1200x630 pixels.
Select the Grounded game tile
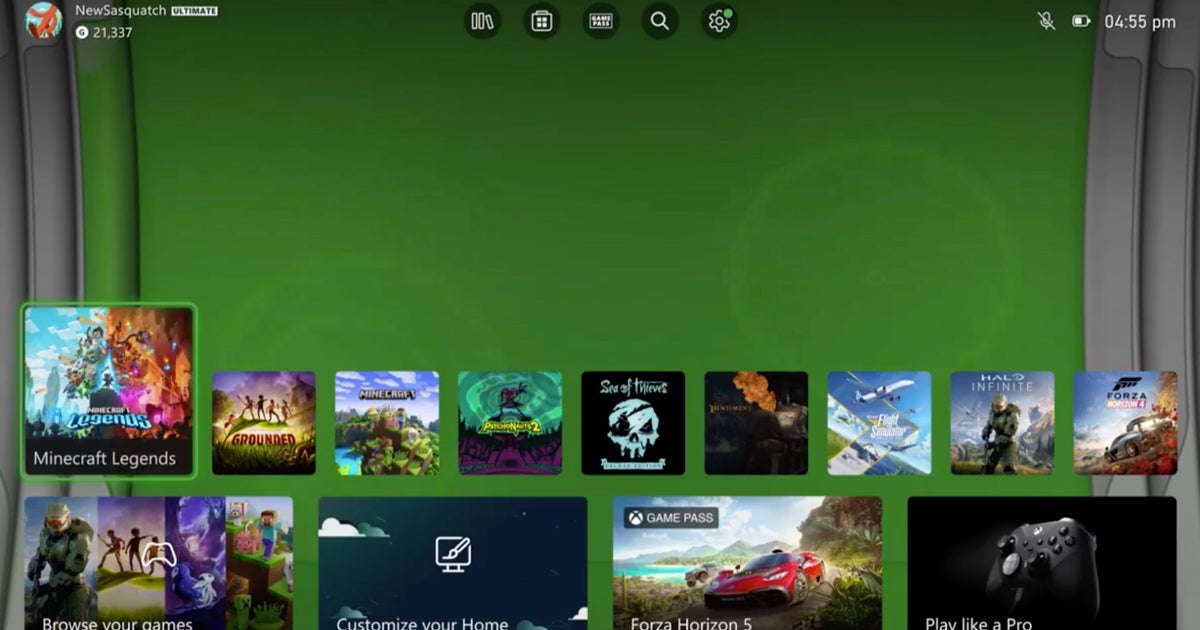(264, 423)
